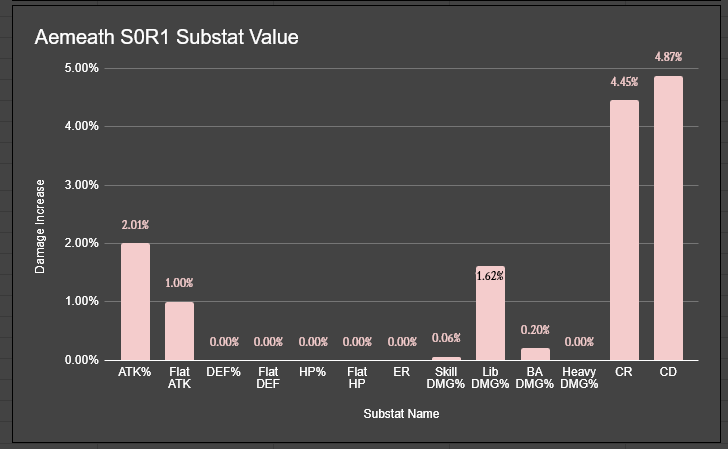The height and width of the screenshot is (449, 728).
Task: Select the CD bar
Action: (x=669, y=218)
